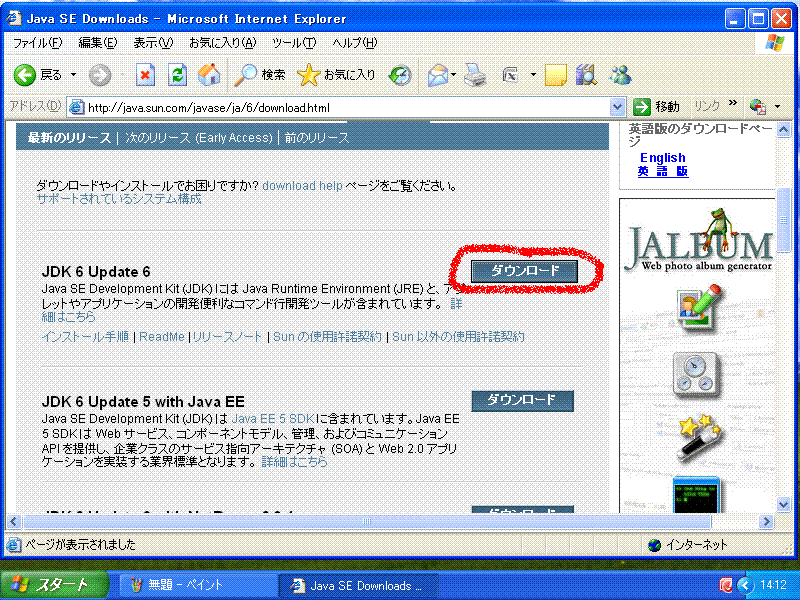
Task: Click the Internet zone globe in status bar
Action: click(x=654, y=545)
